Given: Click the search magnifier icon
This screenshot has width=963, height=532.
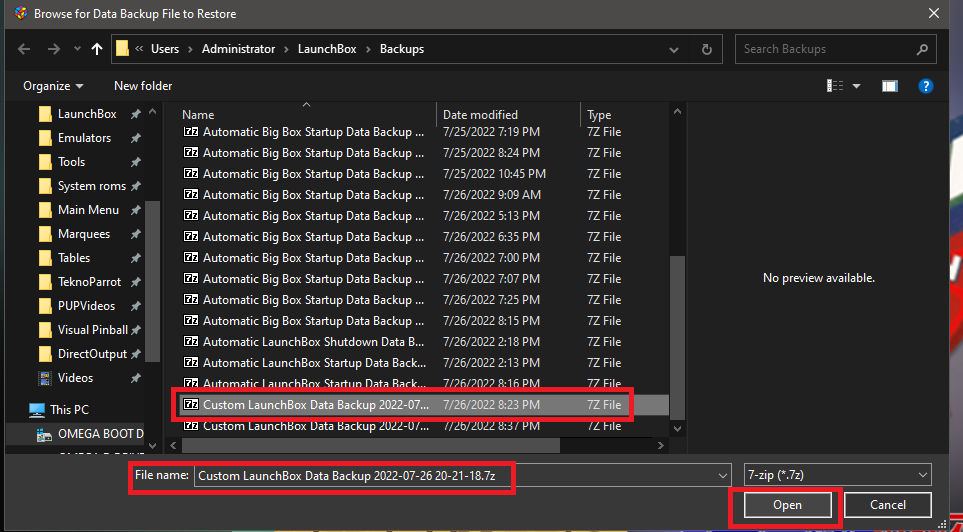Looking at the screenshot, I should tap(921, 49).
